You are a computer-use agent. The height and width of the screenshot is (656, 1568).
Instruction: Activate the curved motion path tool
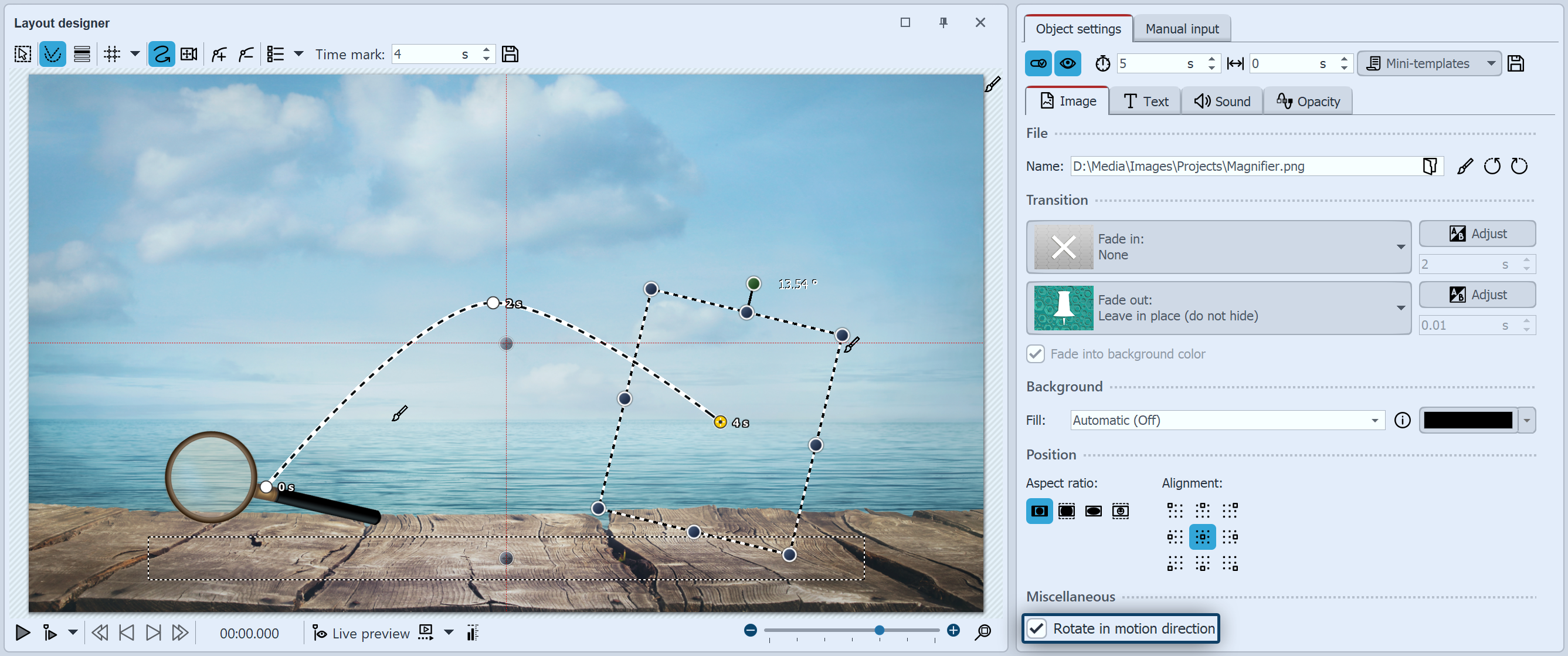(x=161, y=53)
